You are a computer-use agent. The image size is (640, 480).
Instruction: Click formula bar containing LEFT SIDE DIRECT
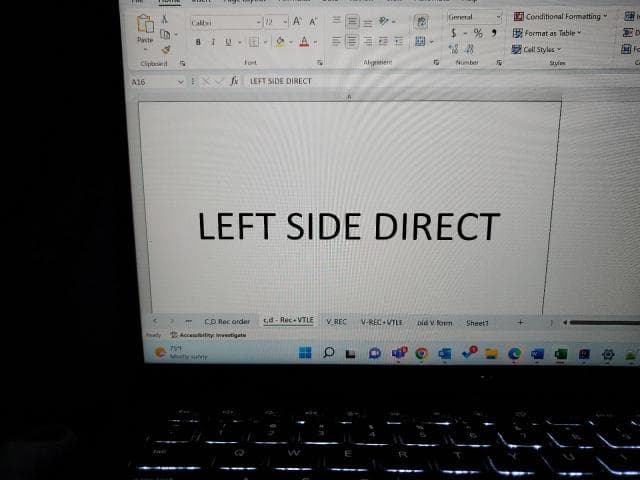pyautogui.click(x=441, y=81)
